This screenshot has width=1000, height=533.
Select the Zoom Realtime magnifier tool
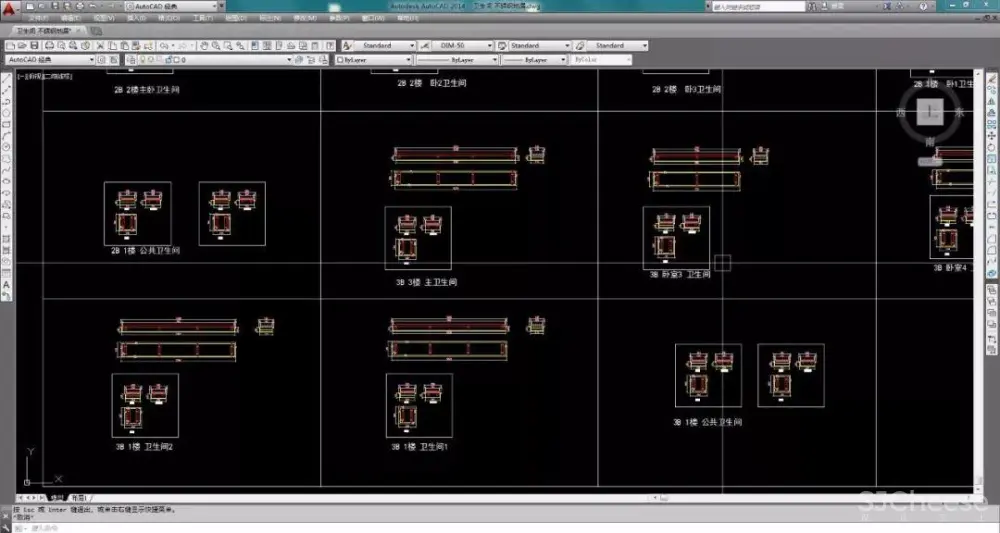click(x=216, y=46)
